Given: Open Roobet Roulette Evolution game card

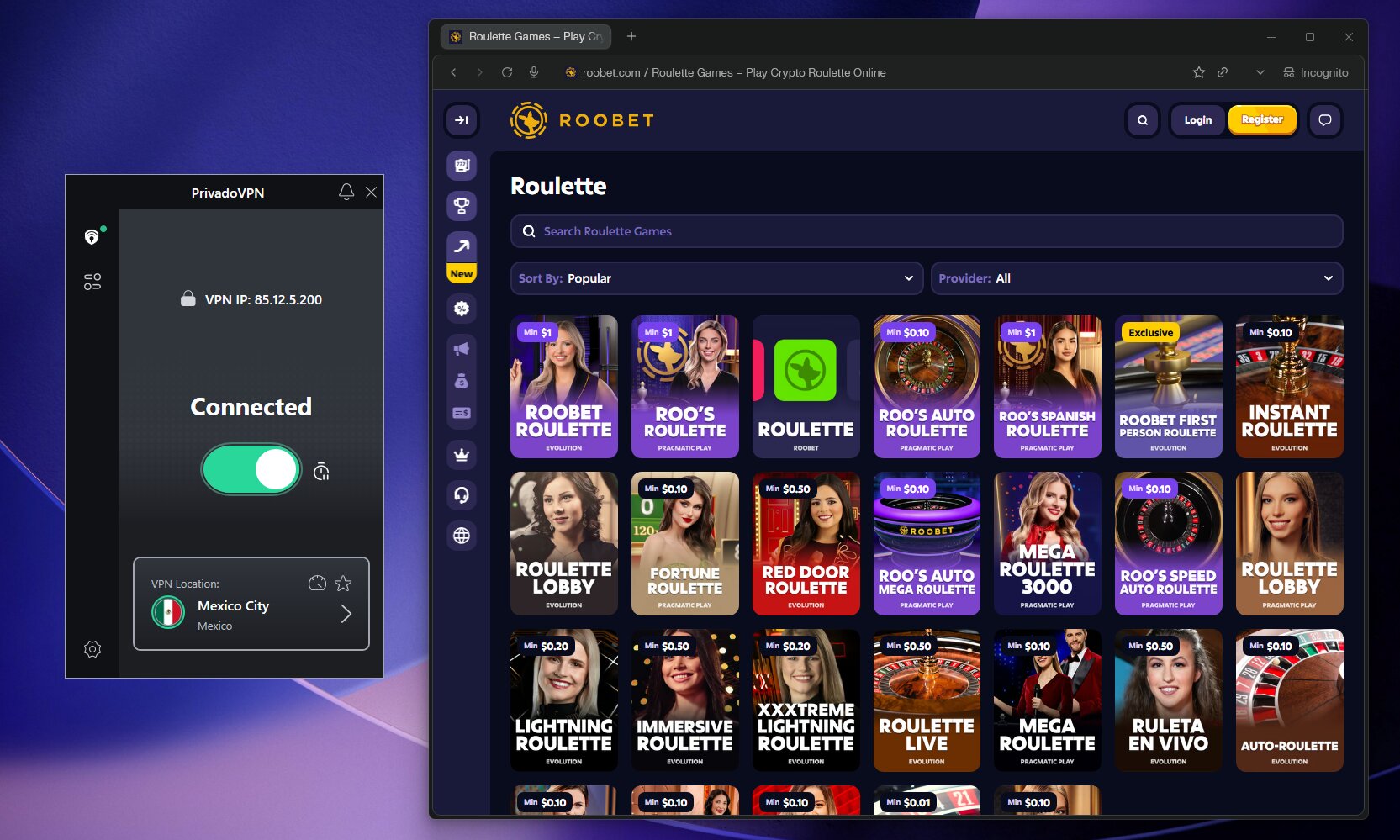Looking at the screenshot, I should 564,387.
